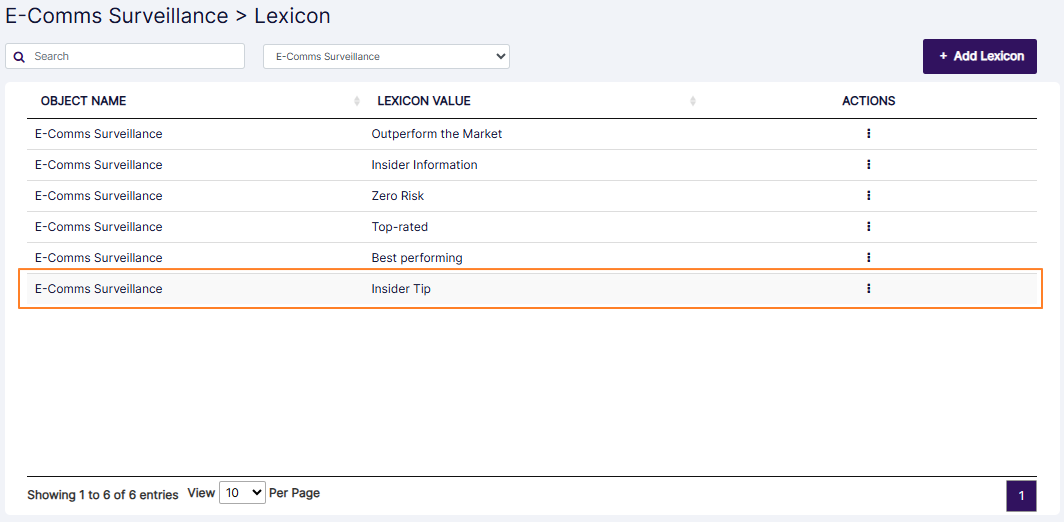Click the Showing 1 to 6 entries text

click(x=102, y=495)
